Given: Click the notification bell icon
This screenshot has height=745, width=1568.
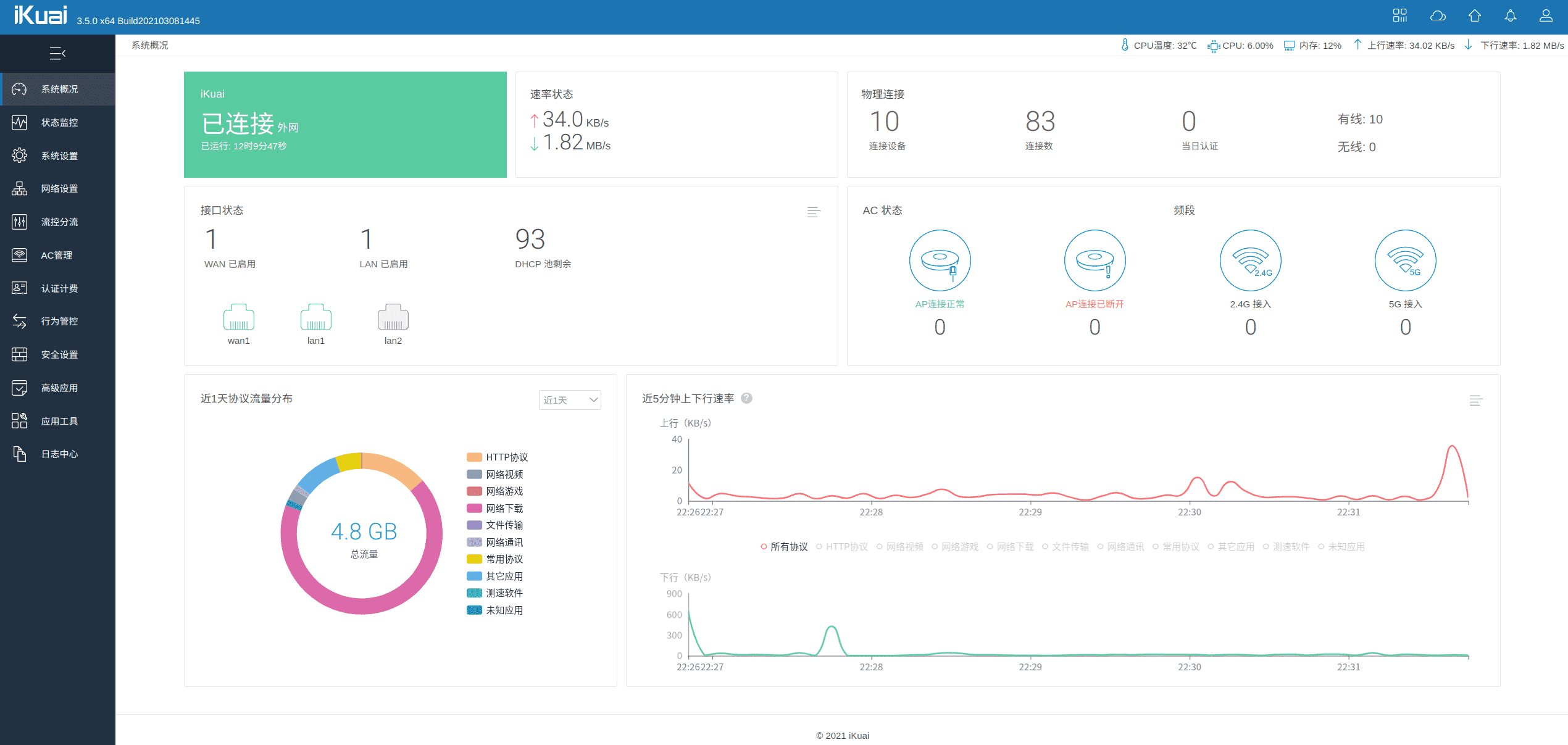Looking at the screenshot, I should 1510,16.
